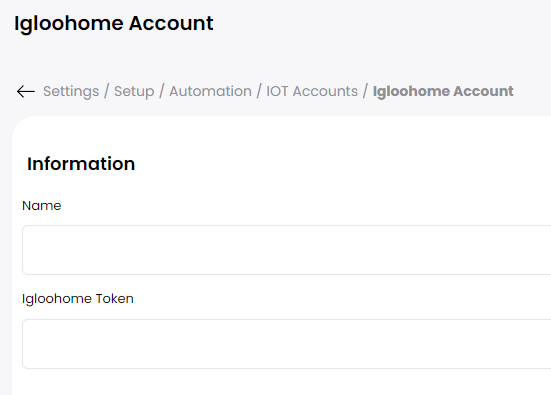Focus the Igloohome Token input field

point(286,344)
